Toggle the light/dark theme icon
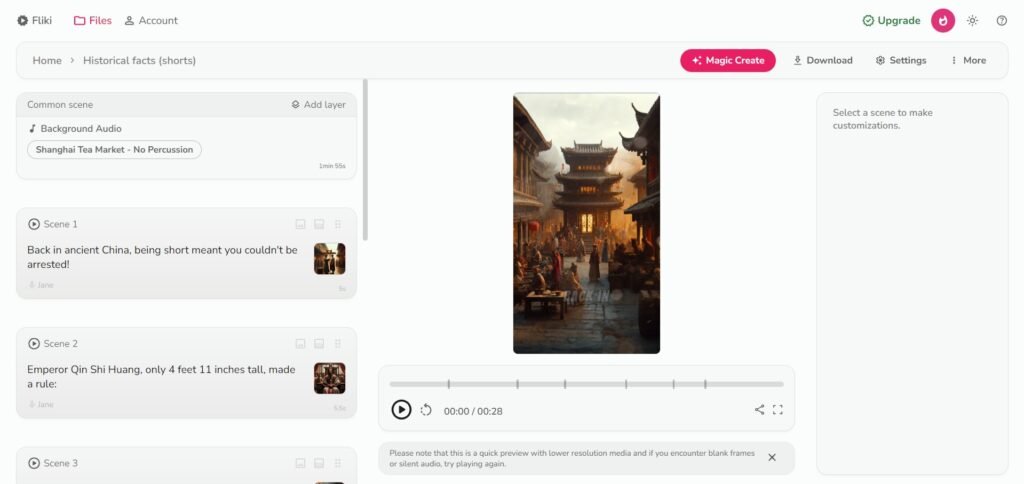This screenshot has height=484, width=1024. tap(972, 21)
